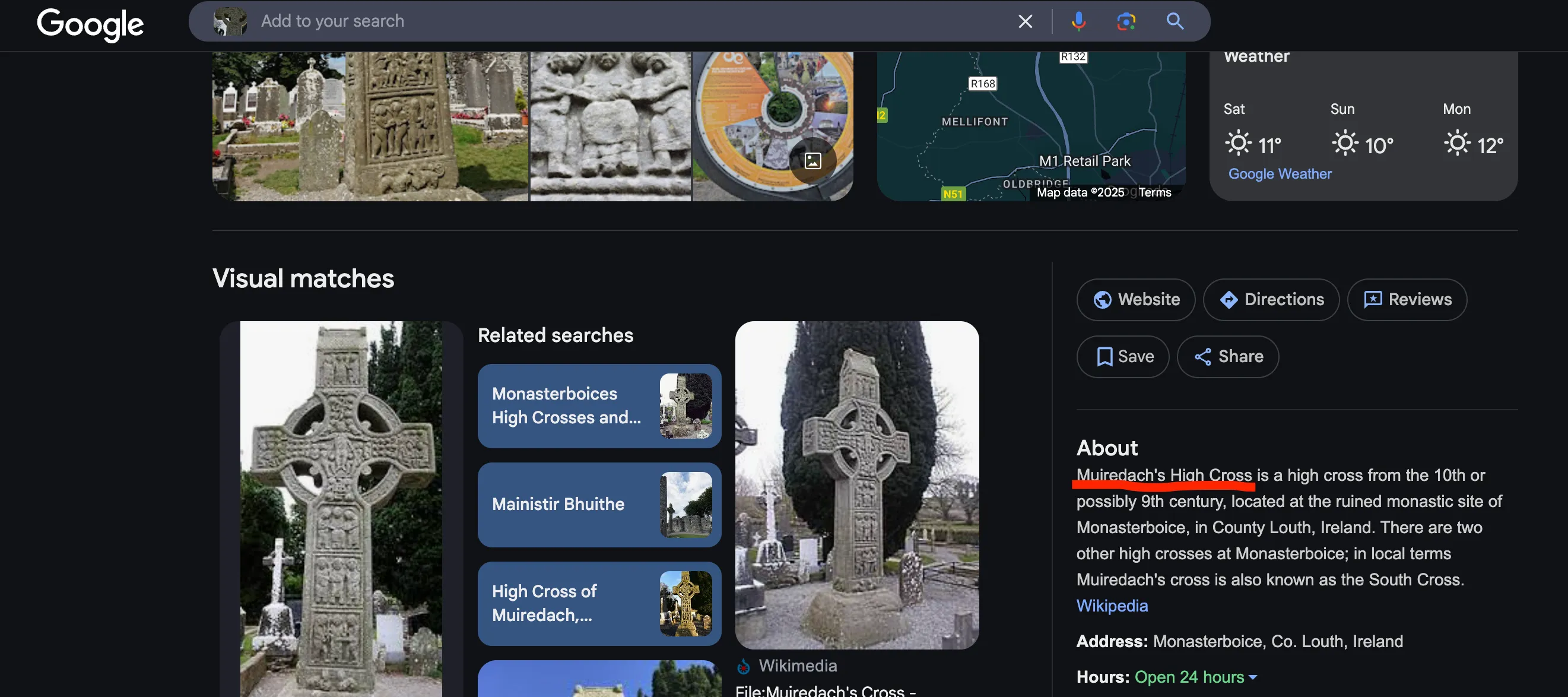1568x697 pixels.
Task: Clear the search with X icon
Action: [1025, 21]
